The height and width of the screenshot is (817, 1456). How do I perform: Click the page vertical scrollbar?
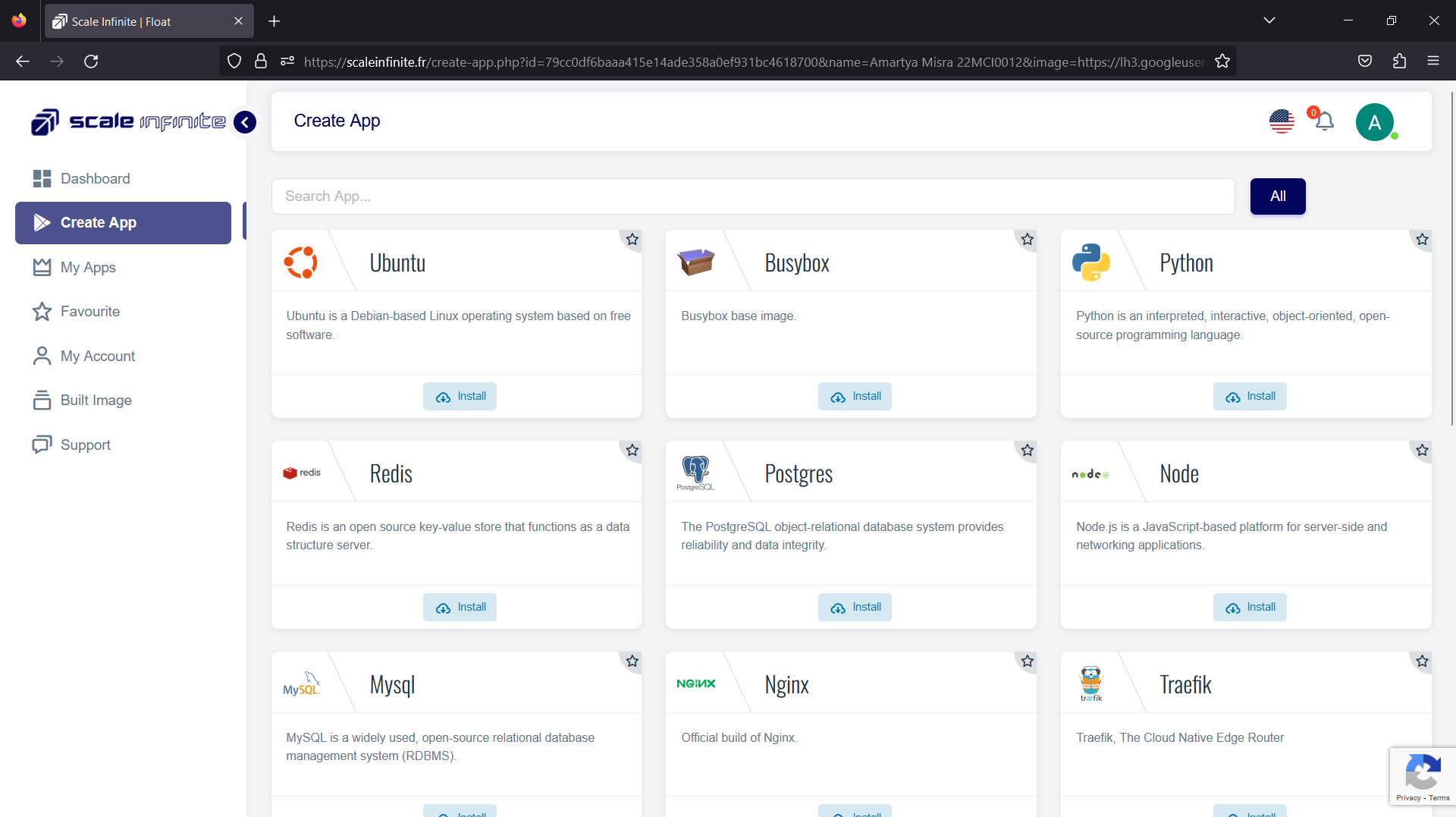(x=1451, y=258)
